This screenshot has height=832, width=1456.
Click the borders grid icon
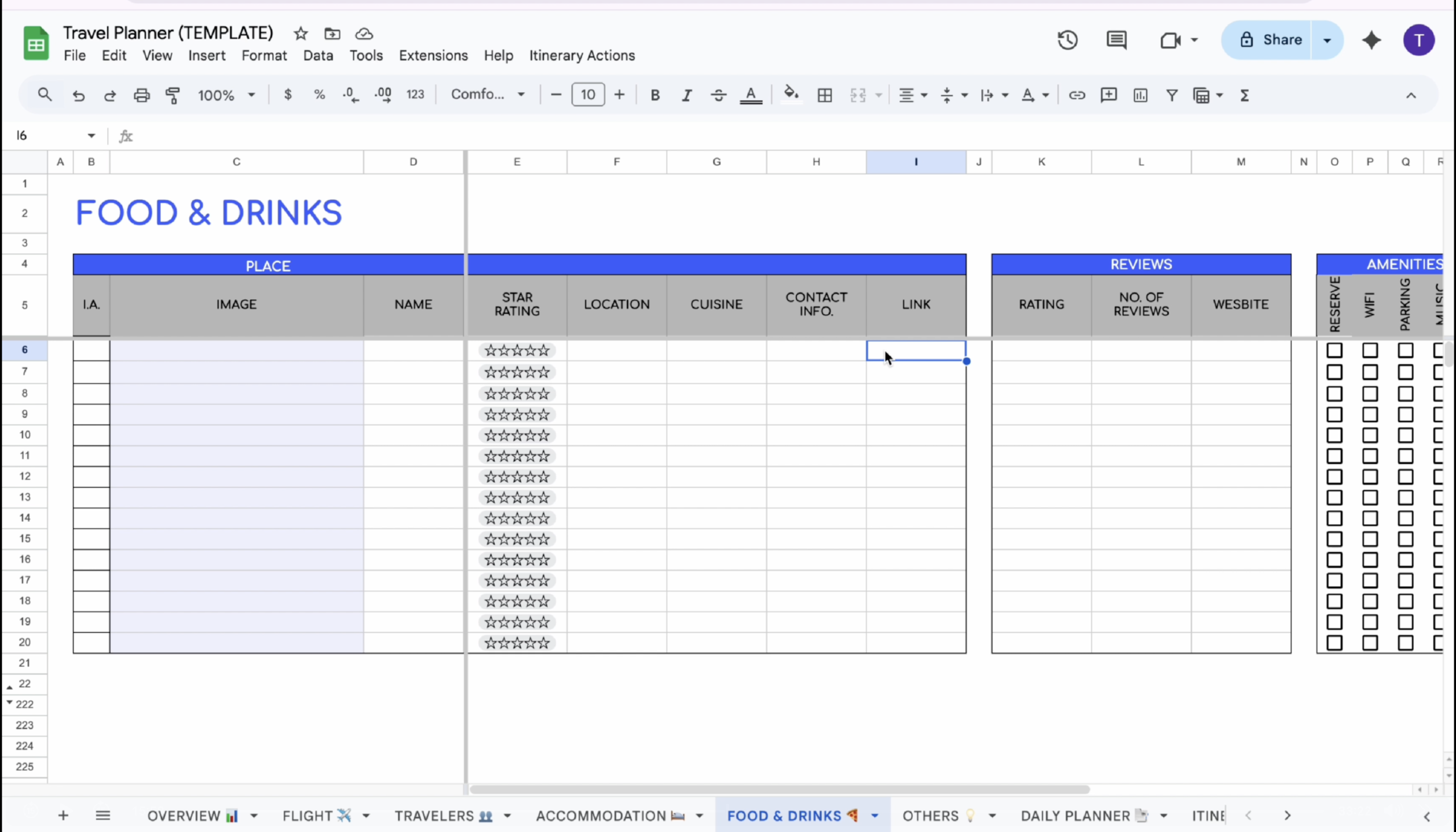(824, 95)
